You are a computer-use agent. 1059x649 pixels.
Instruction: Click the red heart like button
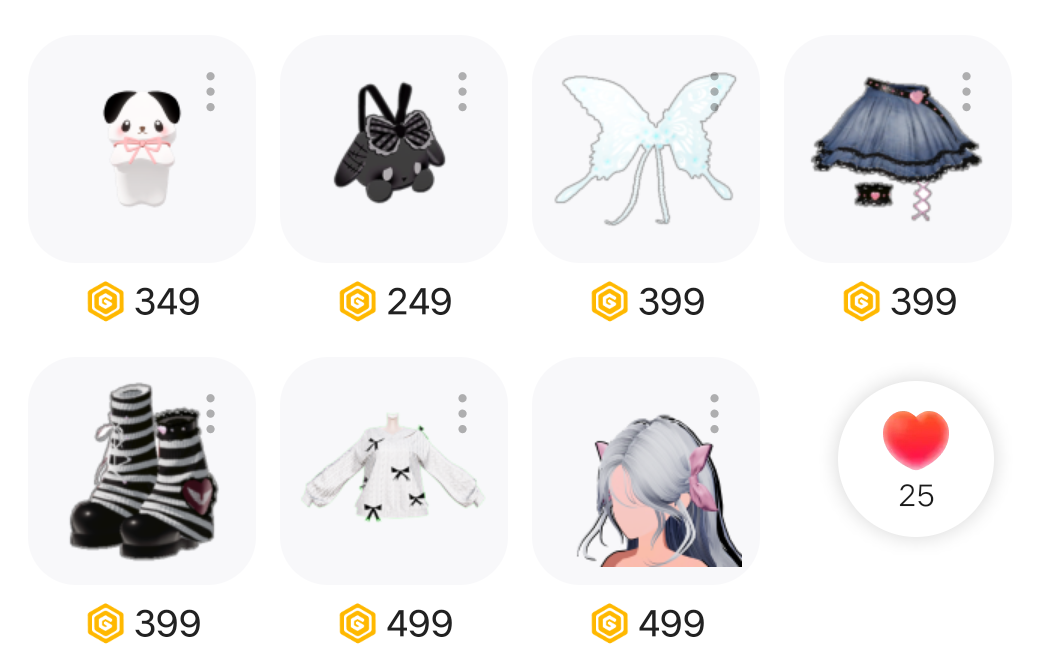916,459
